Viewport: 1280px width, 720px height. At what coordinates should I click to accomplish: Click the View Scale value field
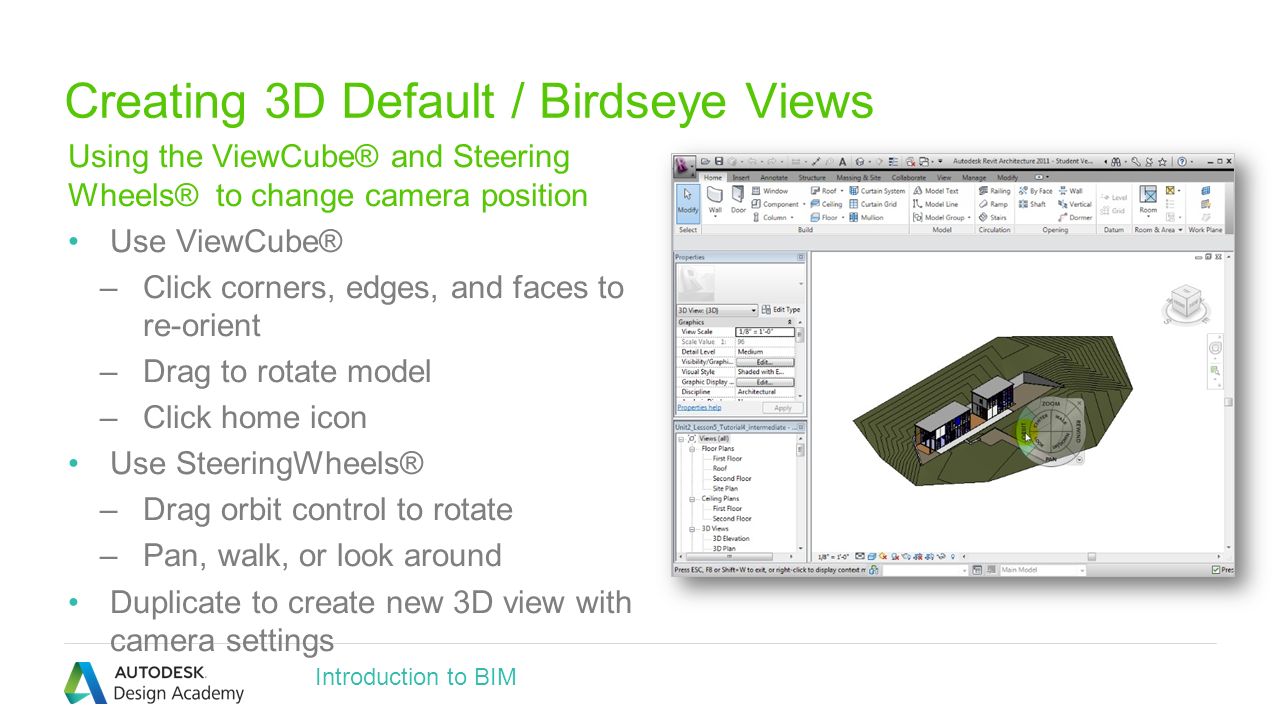(x=765, y=332)
